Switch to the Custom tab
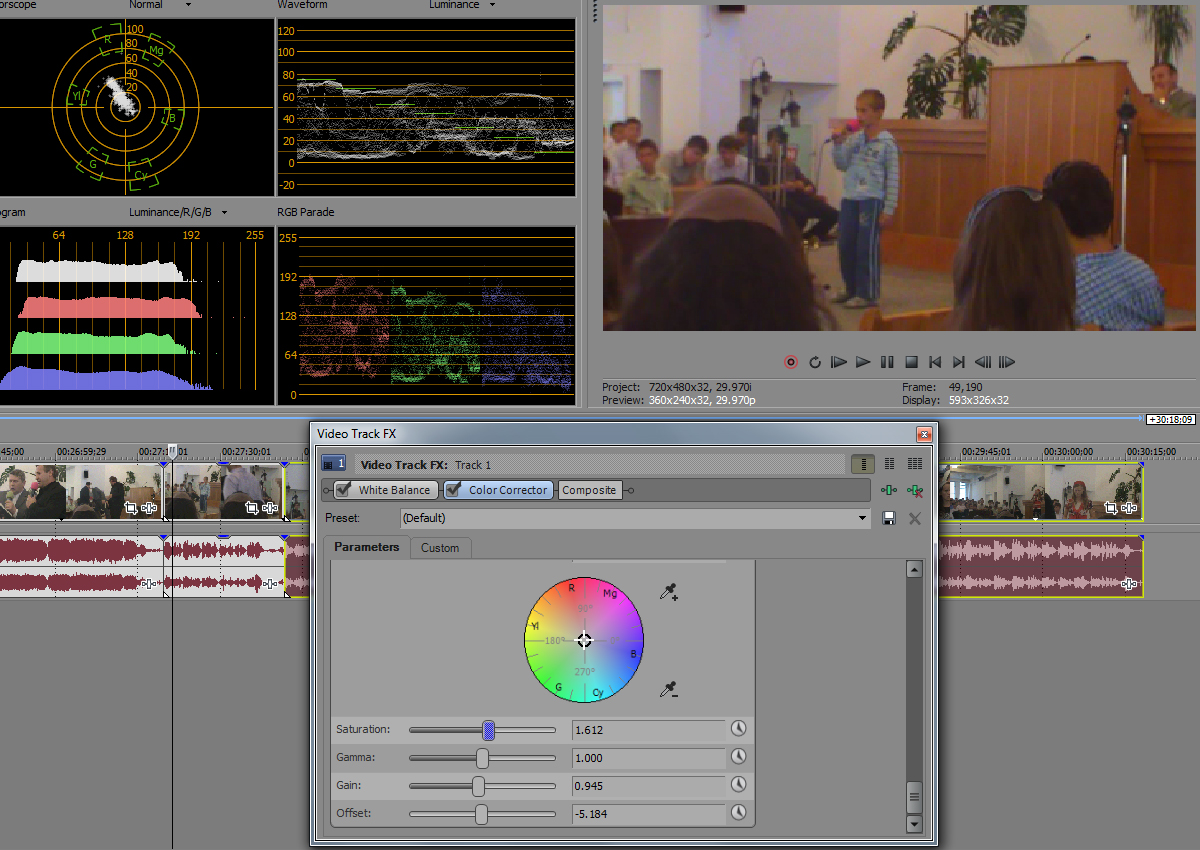Viewport: 1200px width, 850px height. (x=440, y=548)
